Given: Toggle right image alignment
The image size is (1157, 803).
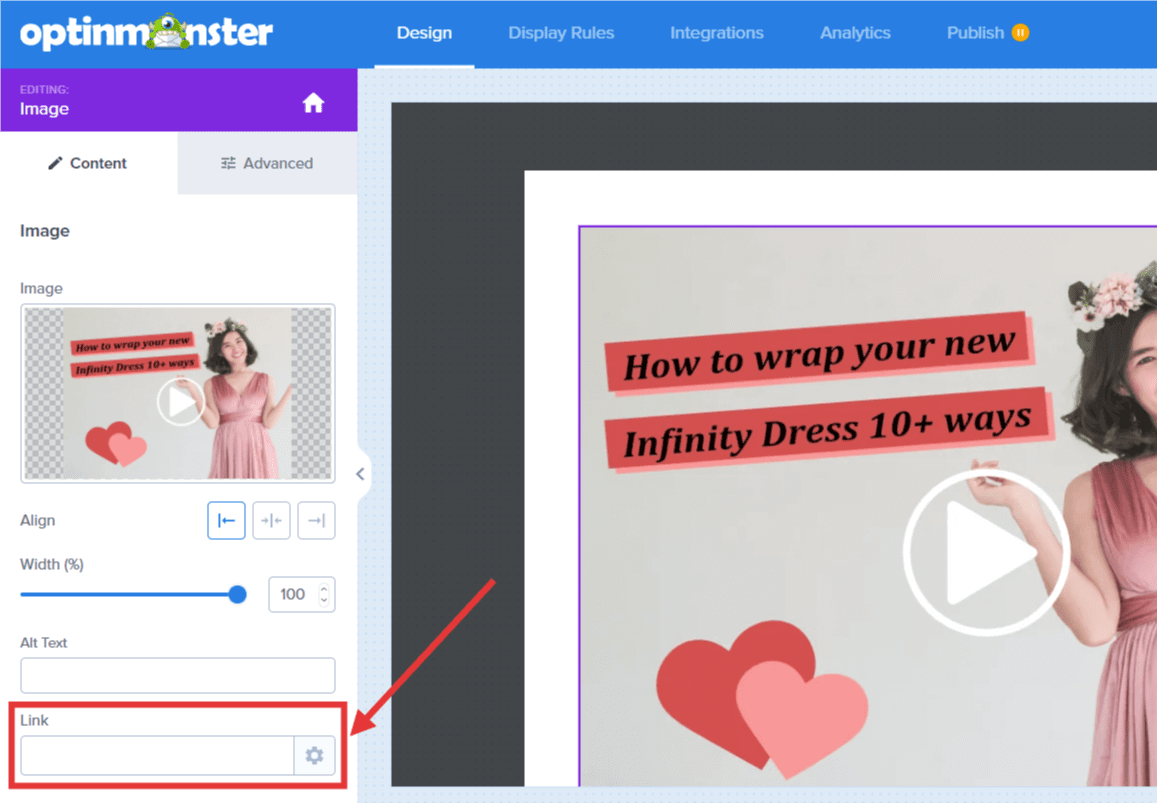Looking at the screenshot, I should click(316, 520).
